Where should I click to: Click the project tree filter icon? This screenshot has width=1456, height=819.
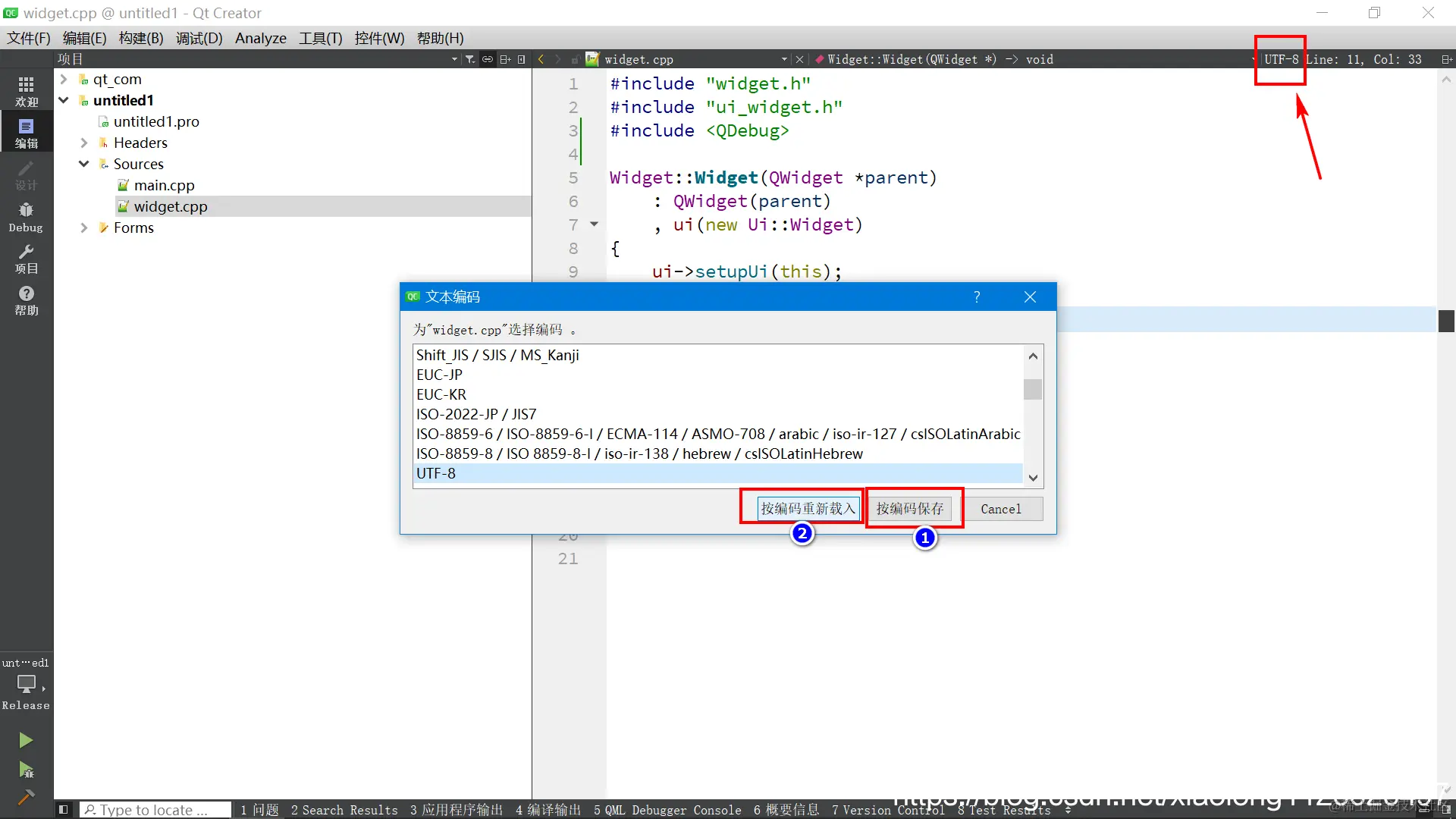tap(470, 59)
